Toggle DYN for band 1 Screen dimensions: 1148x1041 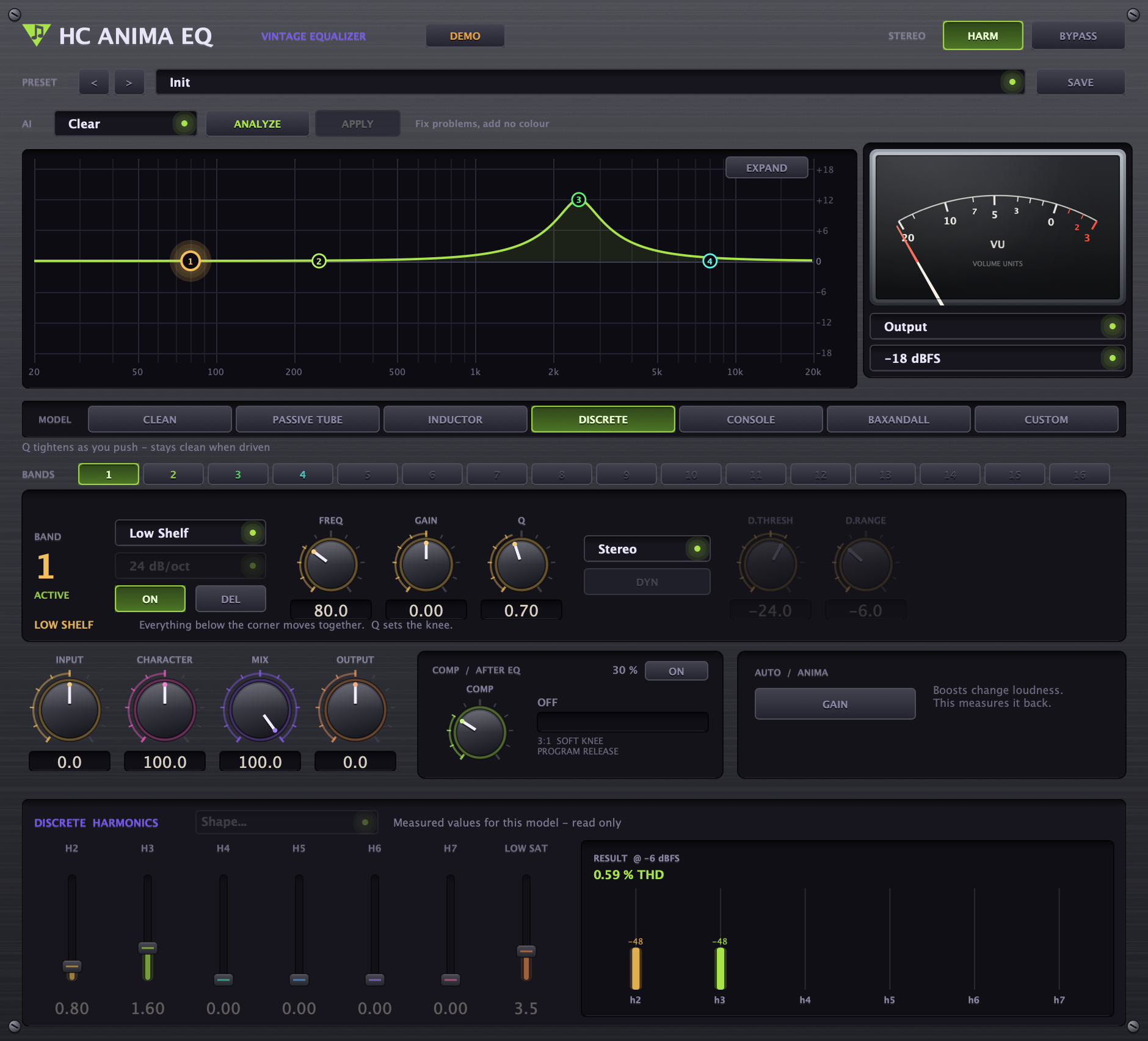(x=647, y=582)
